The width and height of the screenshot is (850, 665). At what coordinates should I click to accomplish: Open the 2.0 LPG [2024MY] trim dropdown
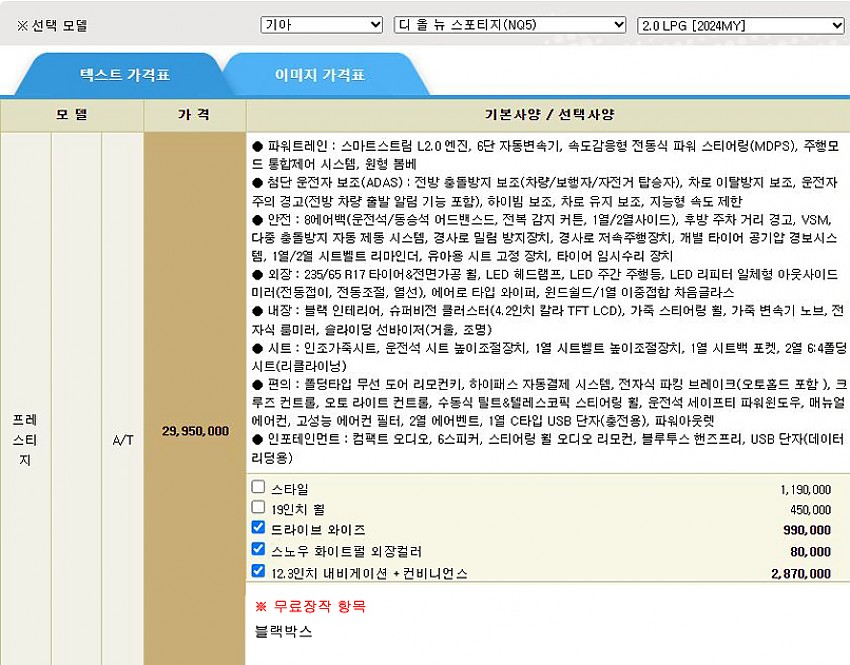pos(740,25)
